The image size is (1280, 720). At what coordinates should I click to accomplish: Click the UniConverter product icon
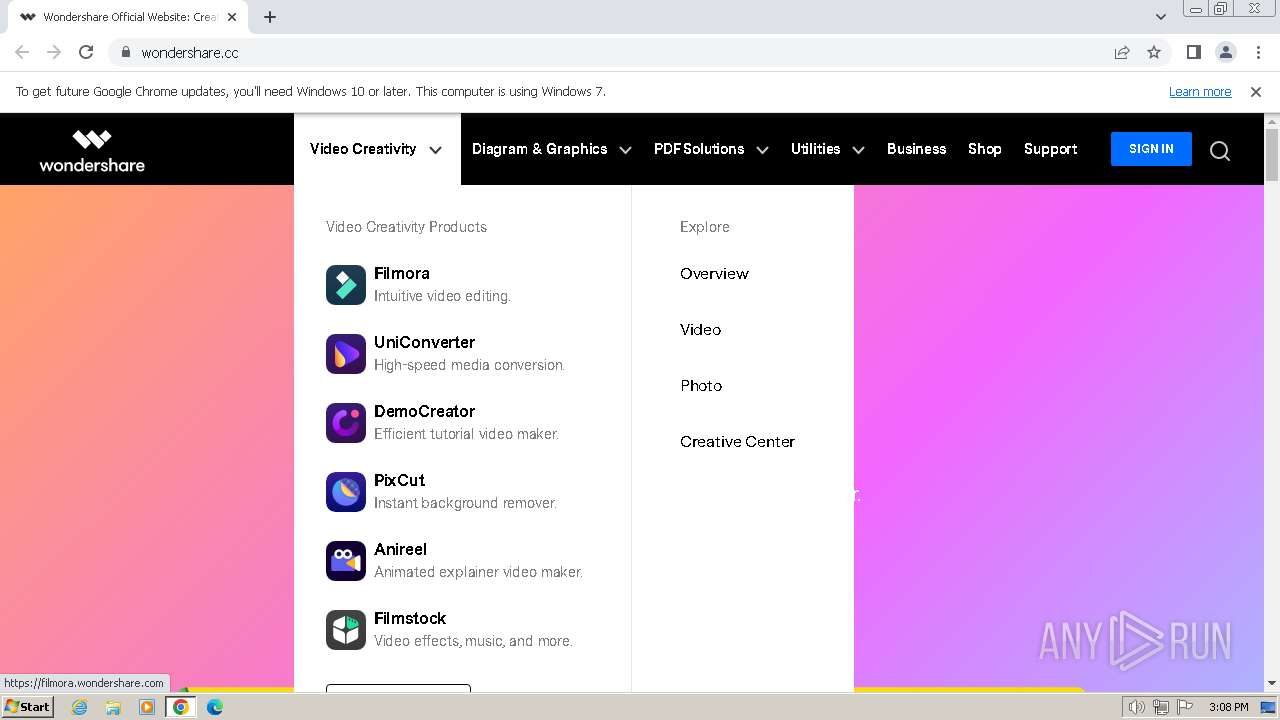tap(346, 354)
